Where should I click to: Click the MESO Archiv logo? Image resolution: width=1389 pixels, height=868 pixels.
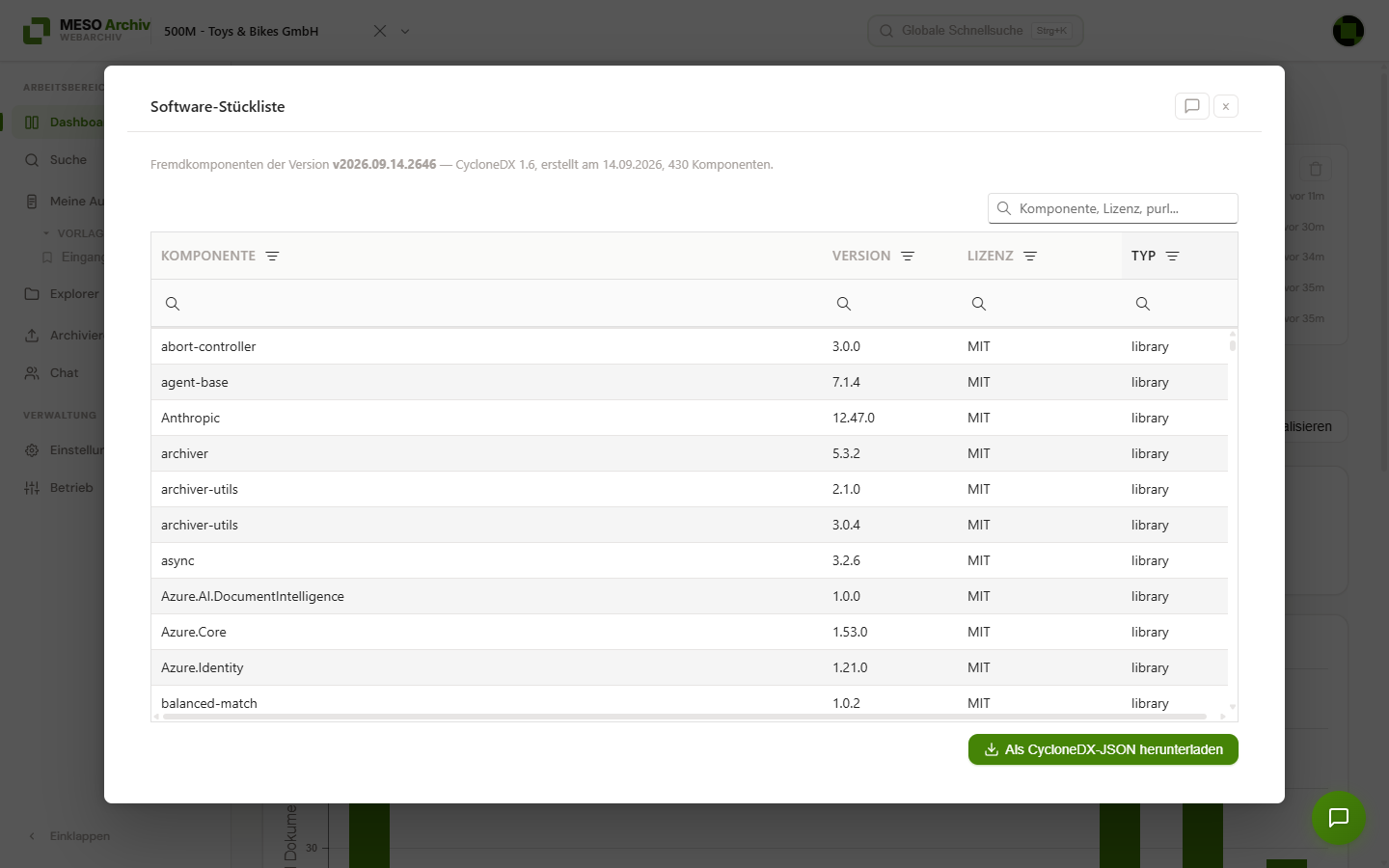87,31
